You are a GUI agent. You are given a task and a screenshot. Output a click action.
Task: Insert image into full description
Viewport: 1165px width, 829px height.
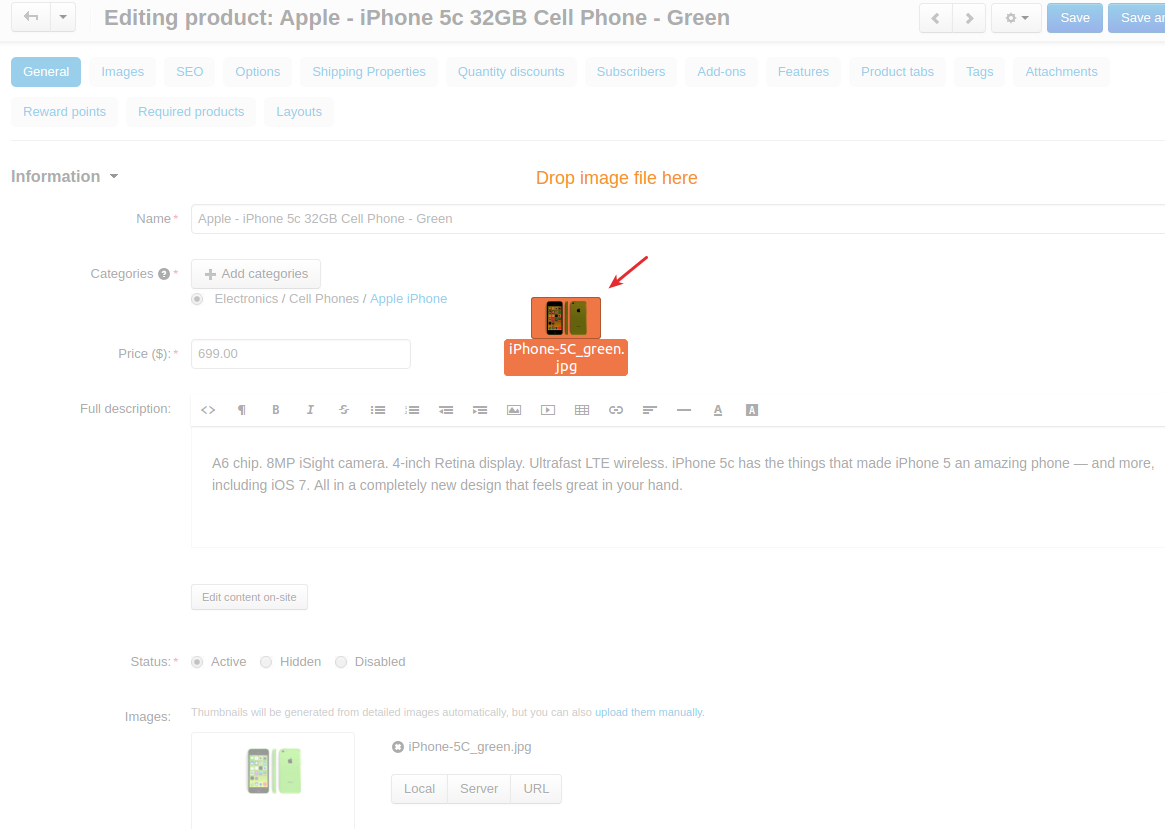(x=514, y=410)
